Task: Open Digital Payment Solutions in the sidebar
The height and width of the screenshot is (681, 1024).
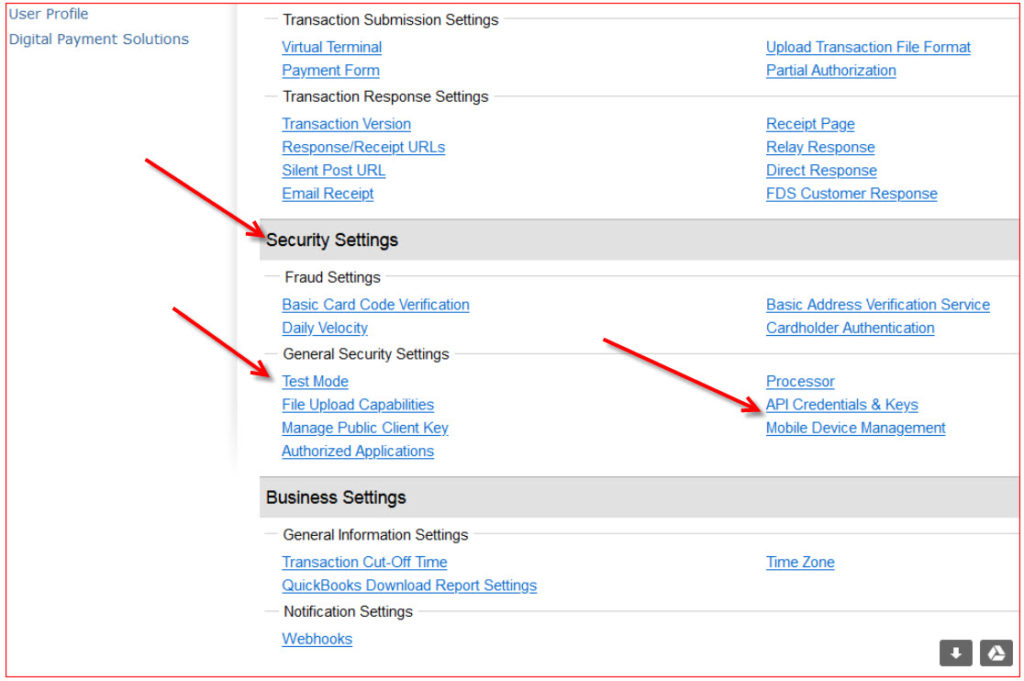Action: tap(98, 38)
